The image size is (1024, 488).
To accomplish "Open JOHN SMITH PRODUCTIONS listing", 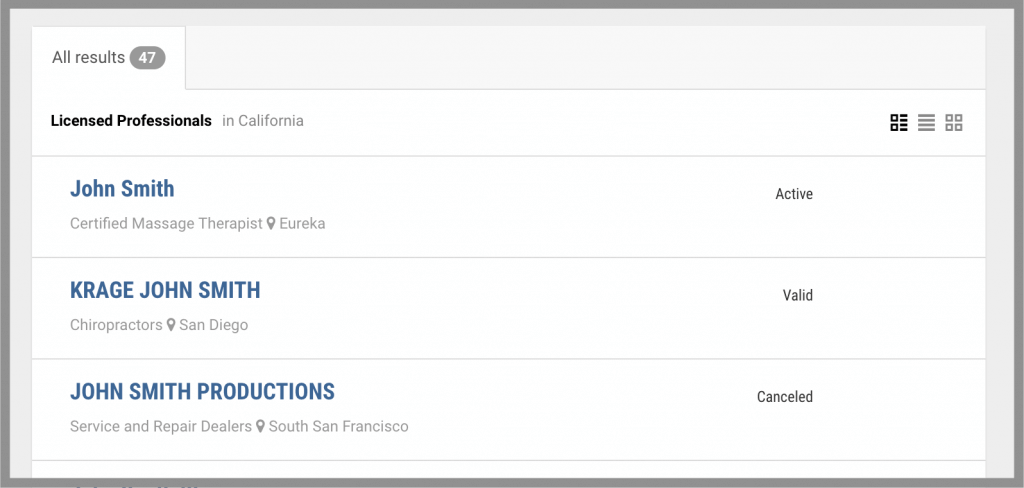I will tap(202, 392).
